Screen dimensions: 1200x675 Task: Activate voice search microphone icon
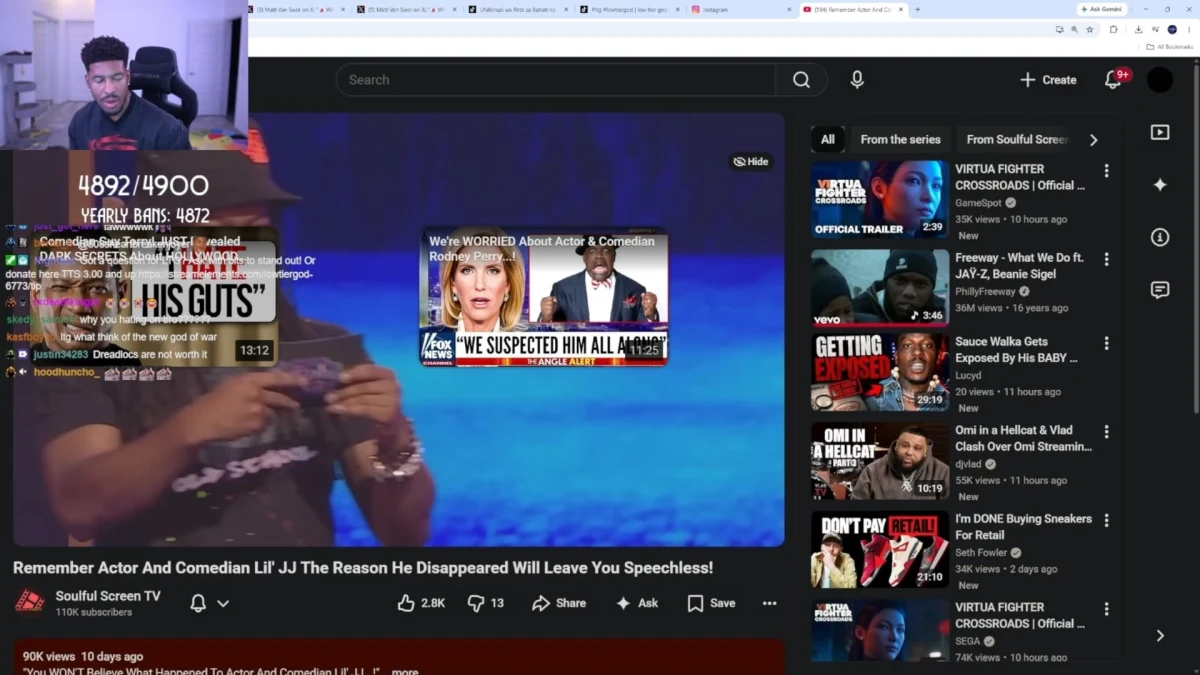pos(857,80)
